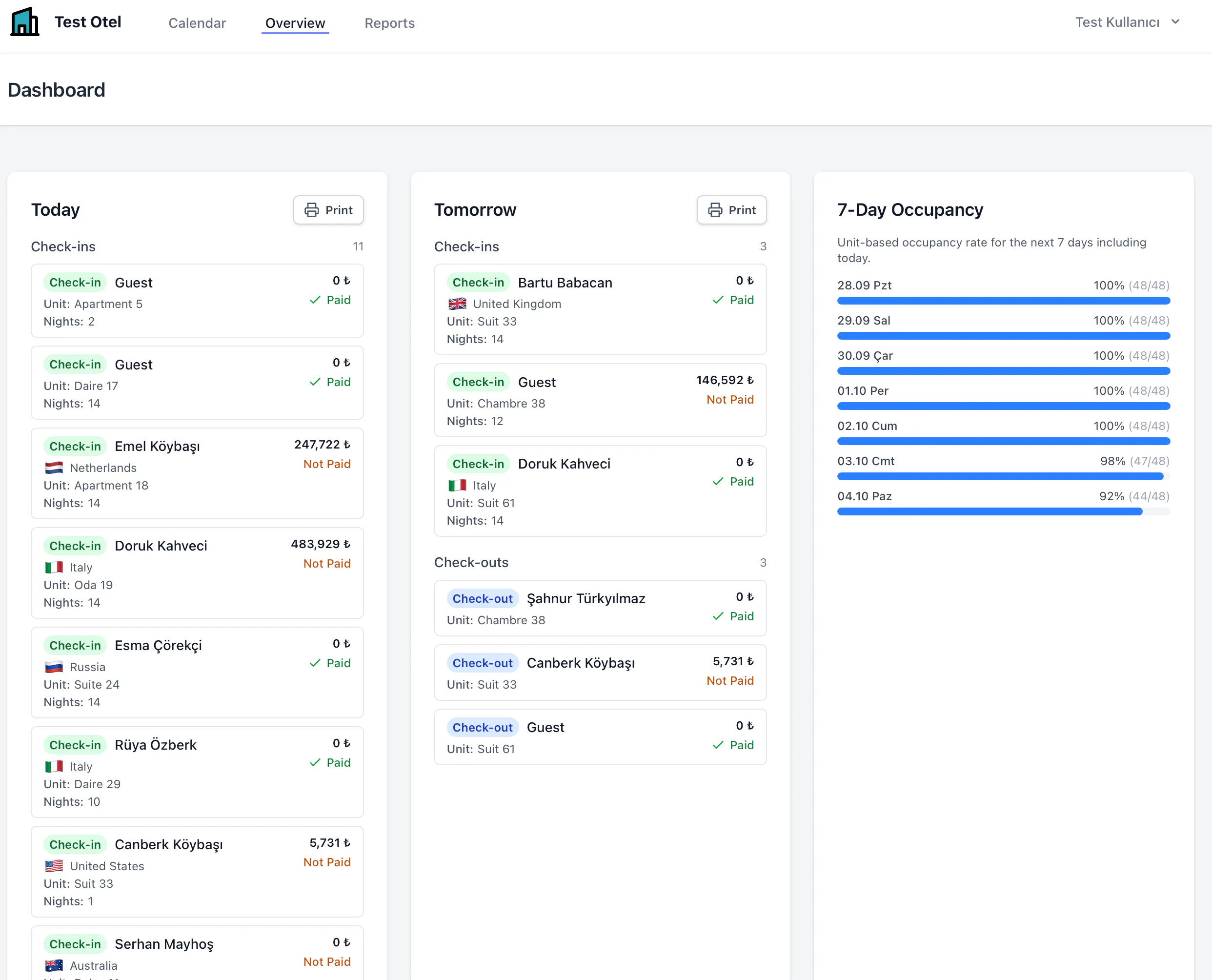Click the printer icon in Tomorrow's Print button

click(715, 210)
